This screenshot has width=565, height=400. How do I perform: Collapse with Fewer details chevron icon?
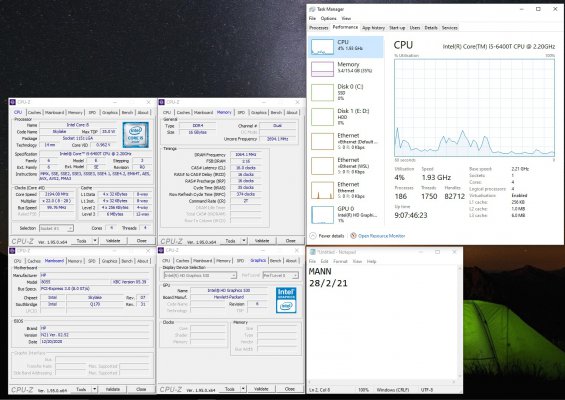point(313,236)
